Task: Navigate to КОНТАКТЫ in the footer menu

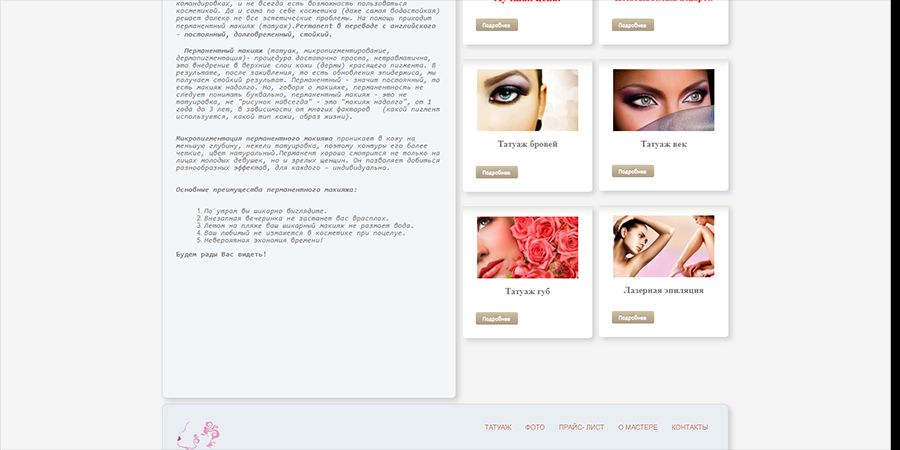Action: click(690, 427)
